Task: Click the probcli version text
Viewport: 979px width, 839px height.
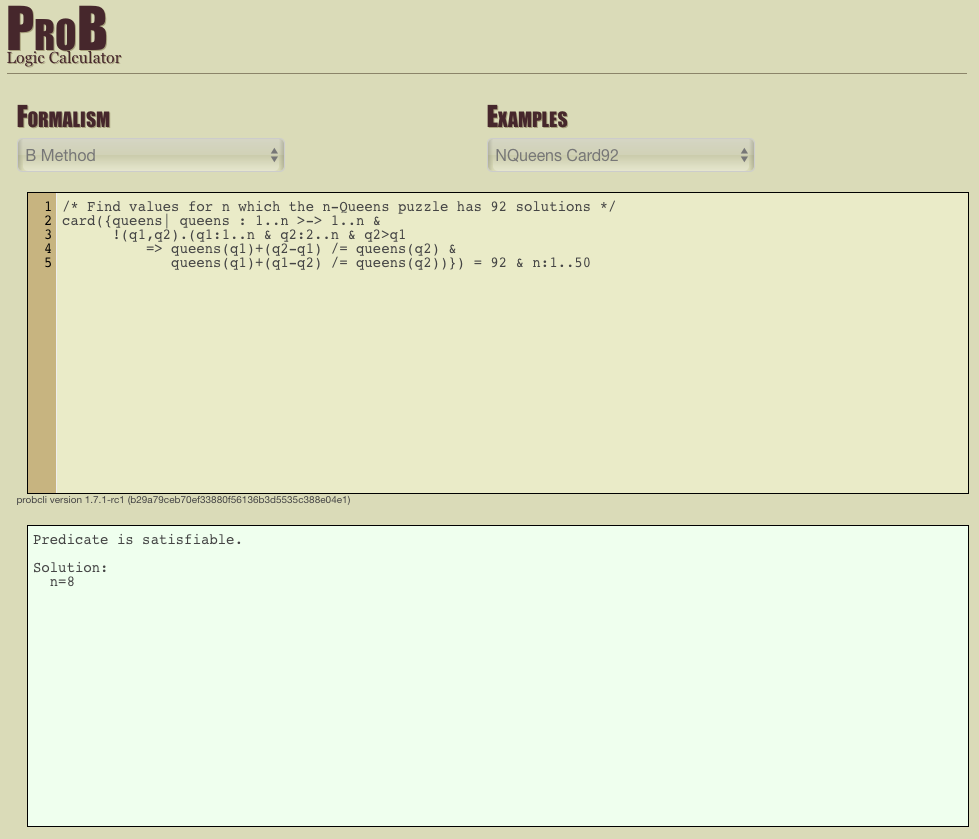Action: 183,499
